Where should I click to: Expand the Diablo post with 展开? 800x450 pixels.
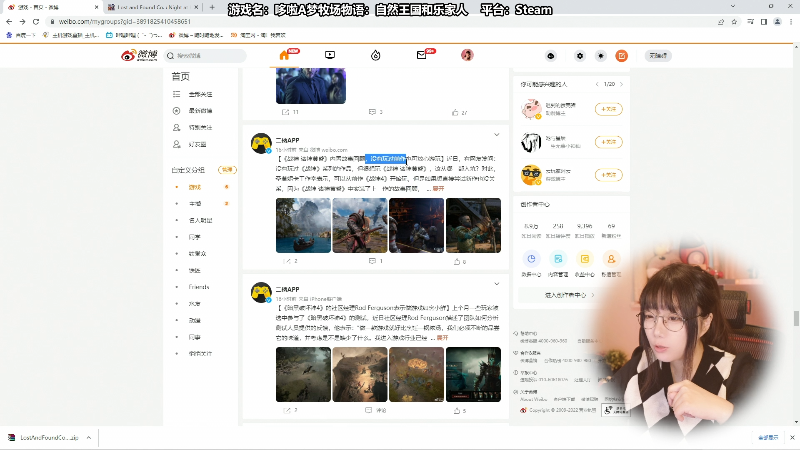[x=443, y=338]
